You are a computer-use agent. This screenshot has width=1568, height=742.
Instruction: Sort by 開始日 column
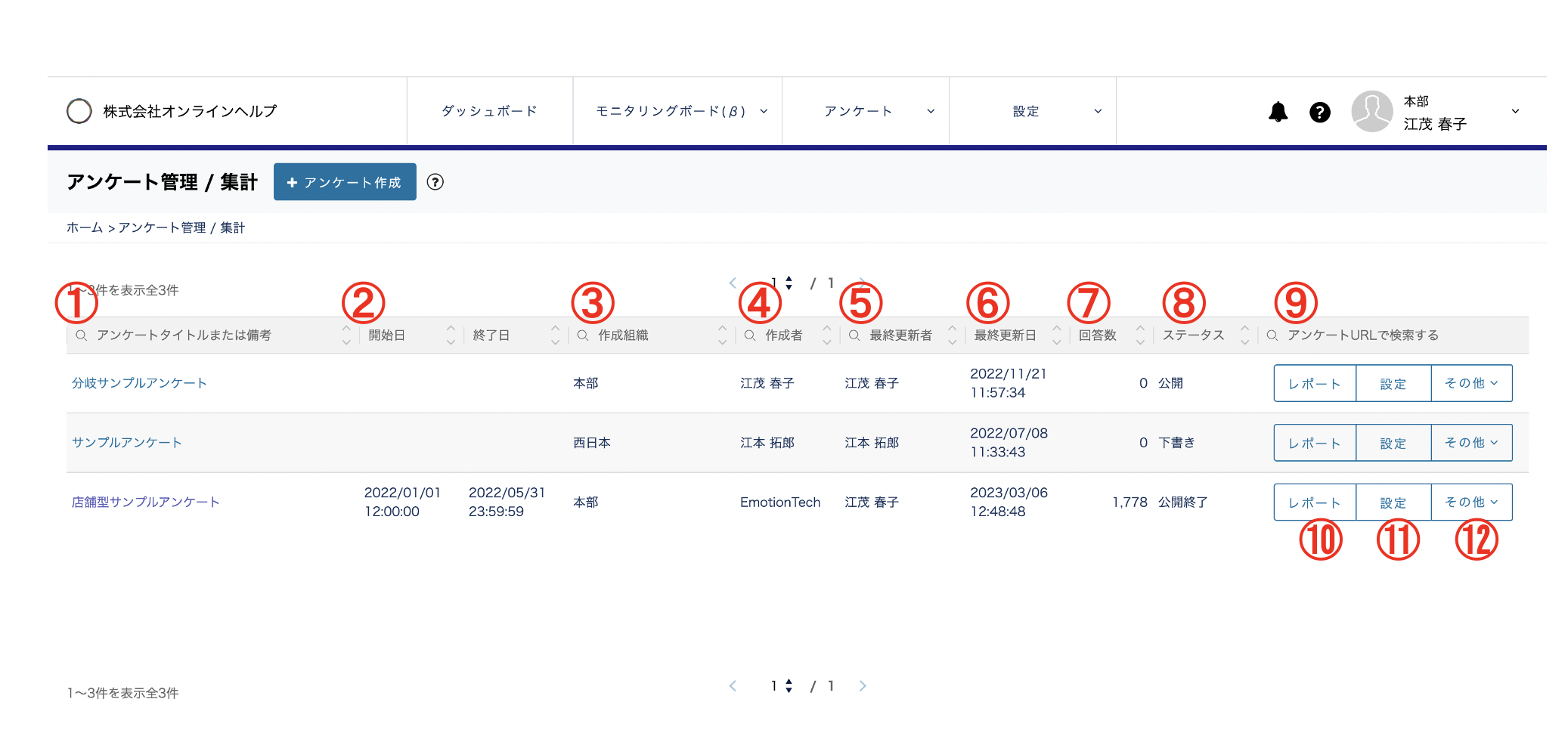[451, 335]
